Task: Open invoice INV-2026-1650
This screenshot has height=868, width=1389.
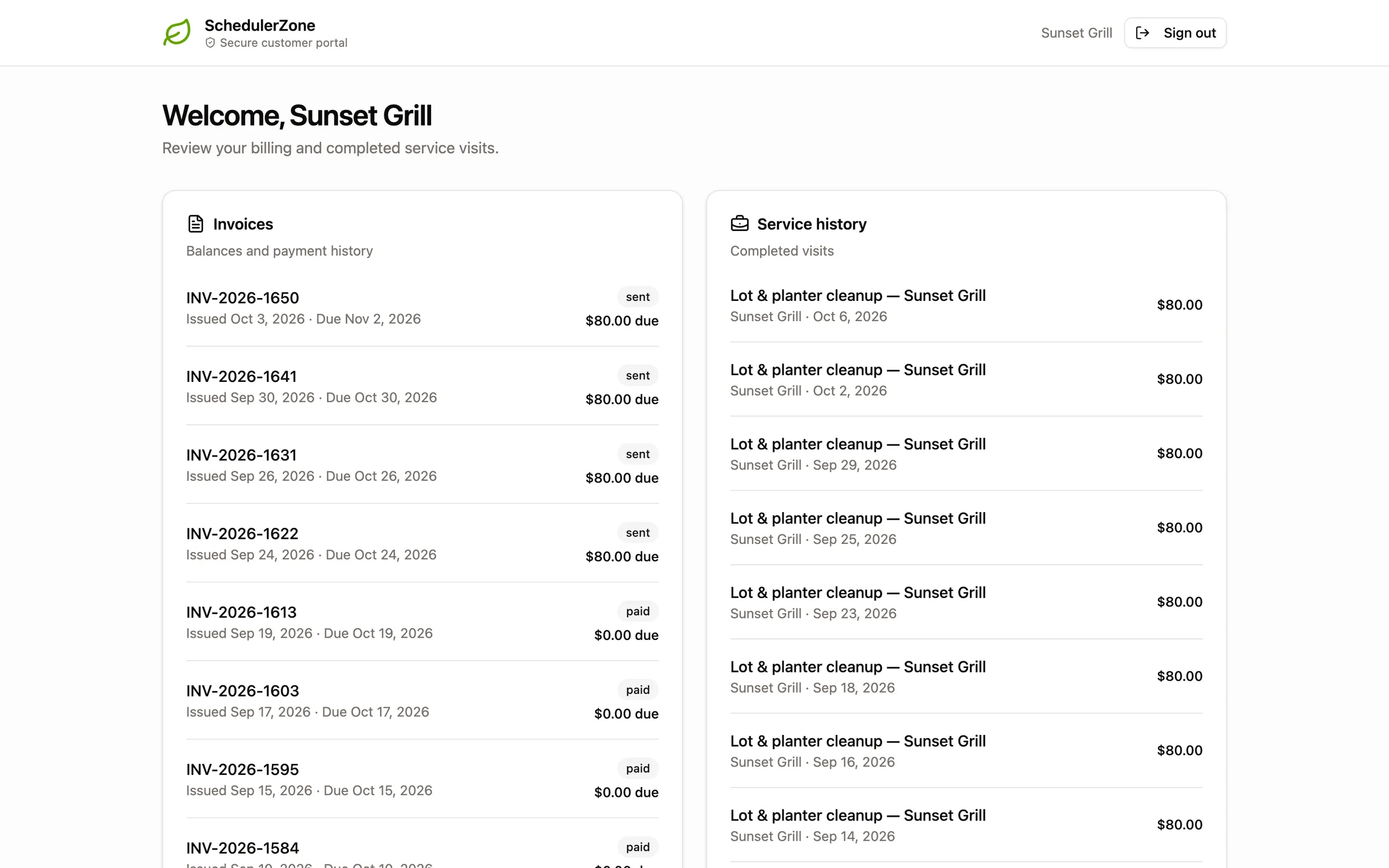Action: point(422,308)
